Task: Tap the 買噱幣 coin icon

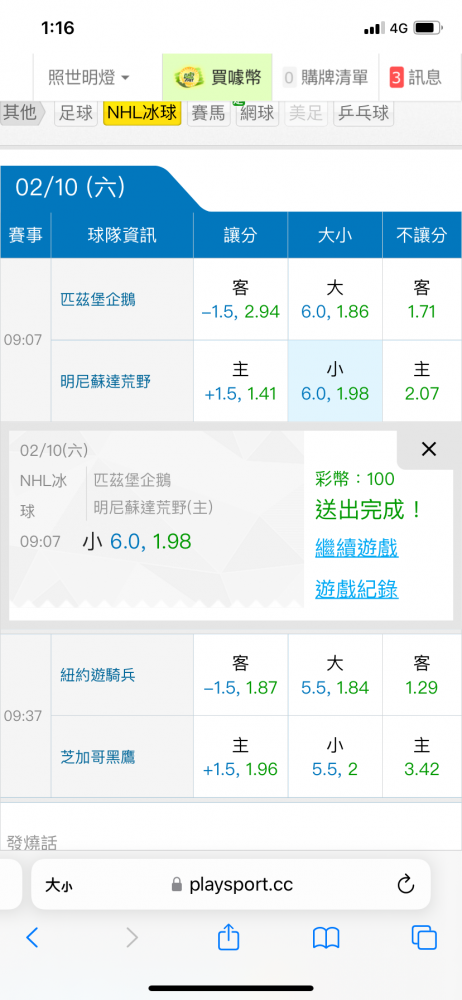Action: 188,78
